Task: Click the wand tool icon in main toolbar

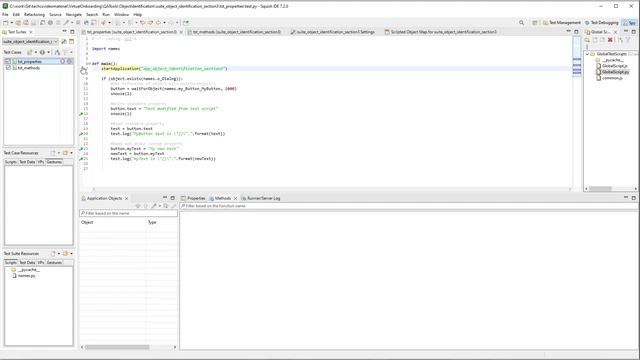Action: pos(66,23)
